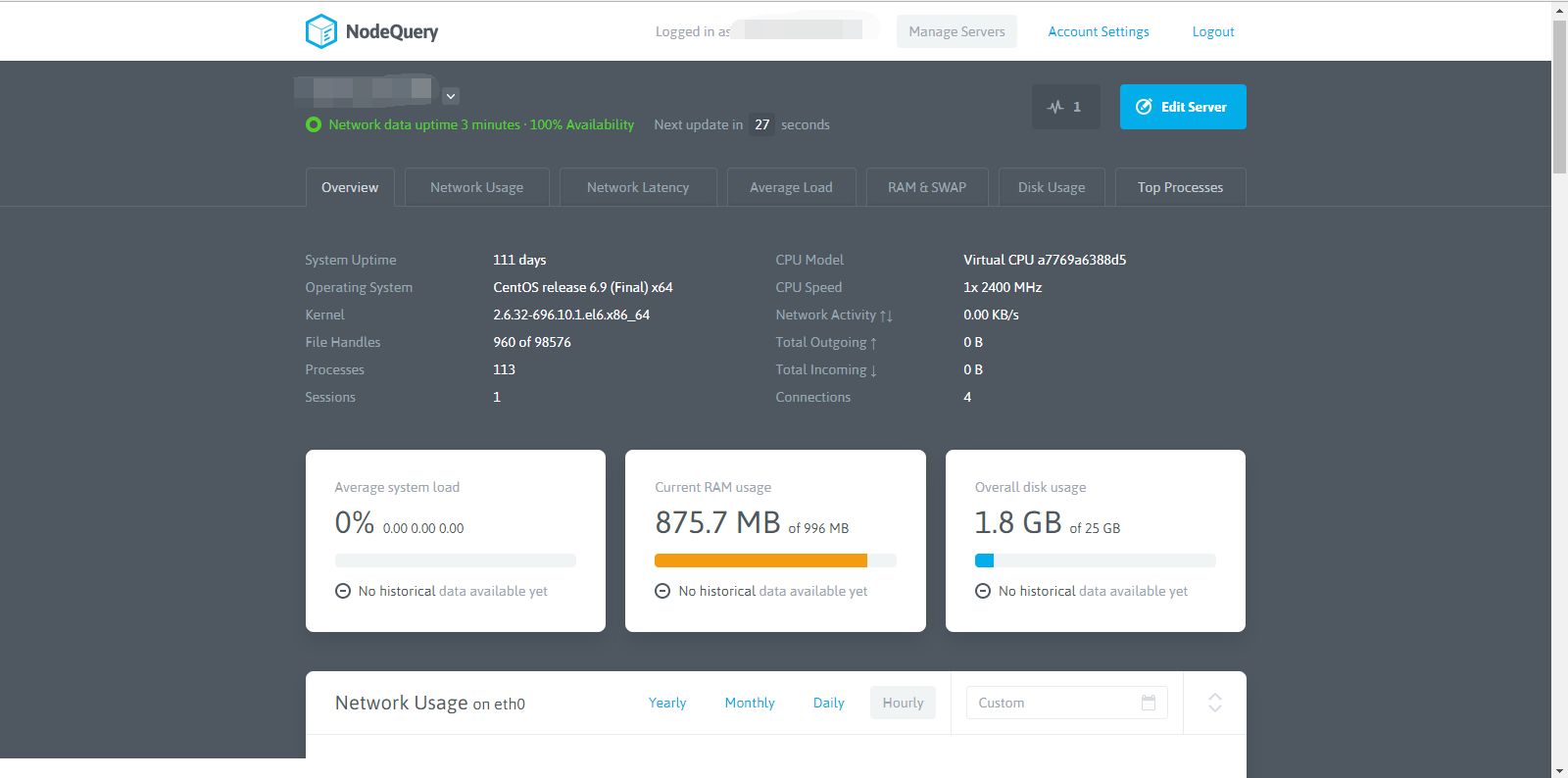Image resolution: width=1568 pixels, height=778 pixels.
Task: Click the Network Activity up-down arrows icon
Action: [886, 316]
